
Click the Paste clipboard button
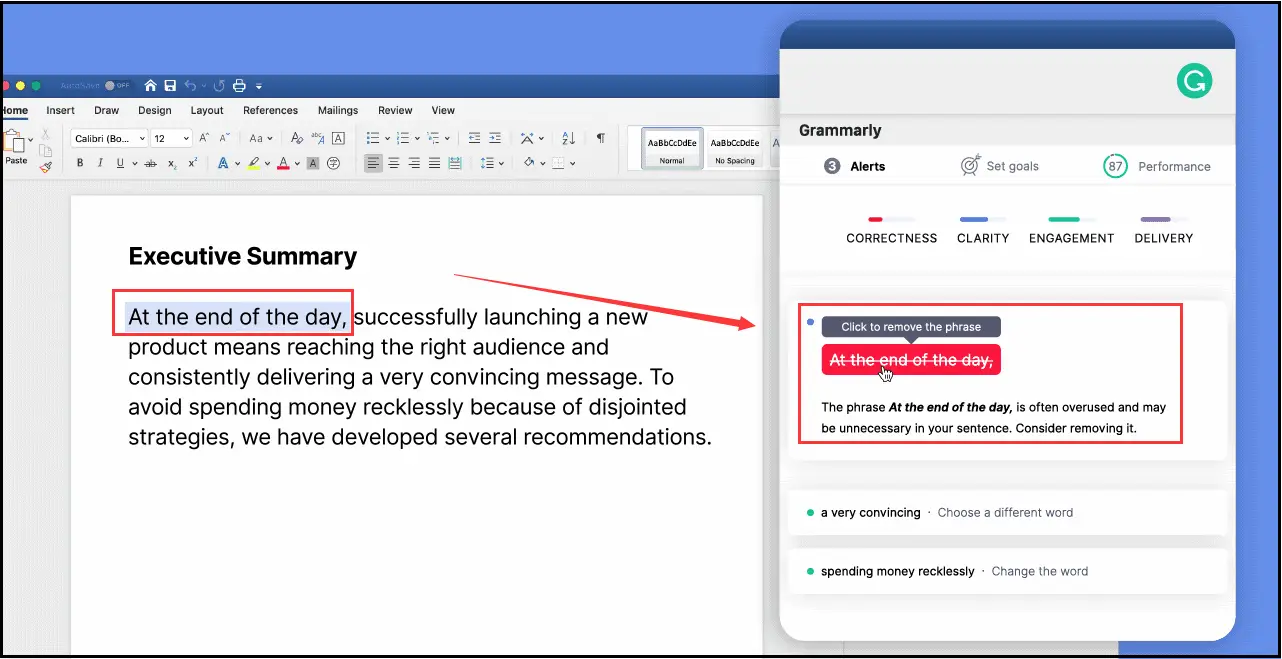pos(15,147)
